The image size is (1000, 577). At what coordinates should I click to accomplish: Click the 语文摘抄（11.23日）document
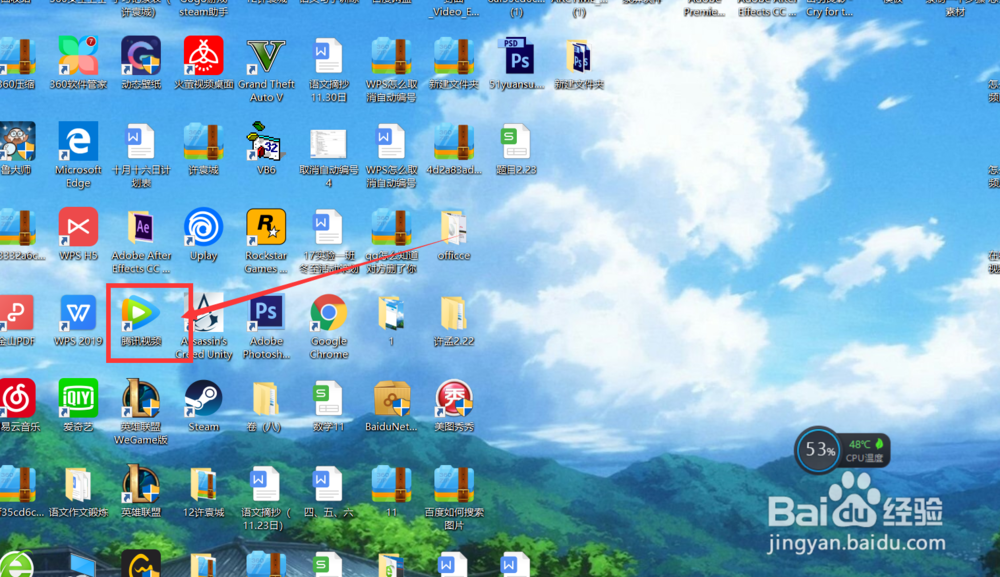click(x=266, y=483)
